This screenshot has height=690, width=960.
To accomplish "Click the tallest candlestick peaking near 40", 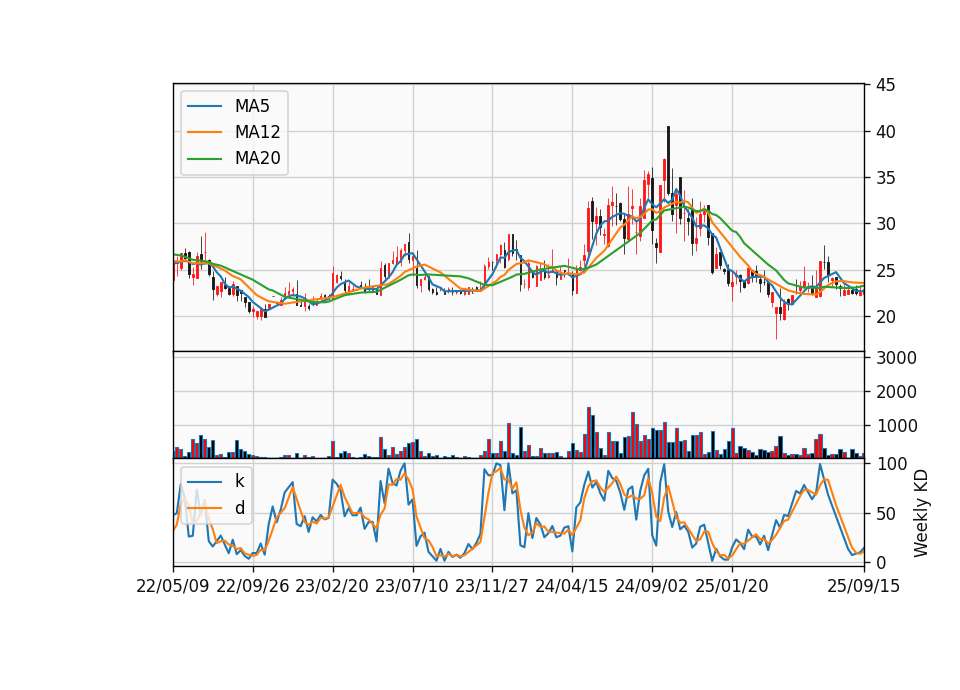I will pyautogui.click(x=668, y=162).
